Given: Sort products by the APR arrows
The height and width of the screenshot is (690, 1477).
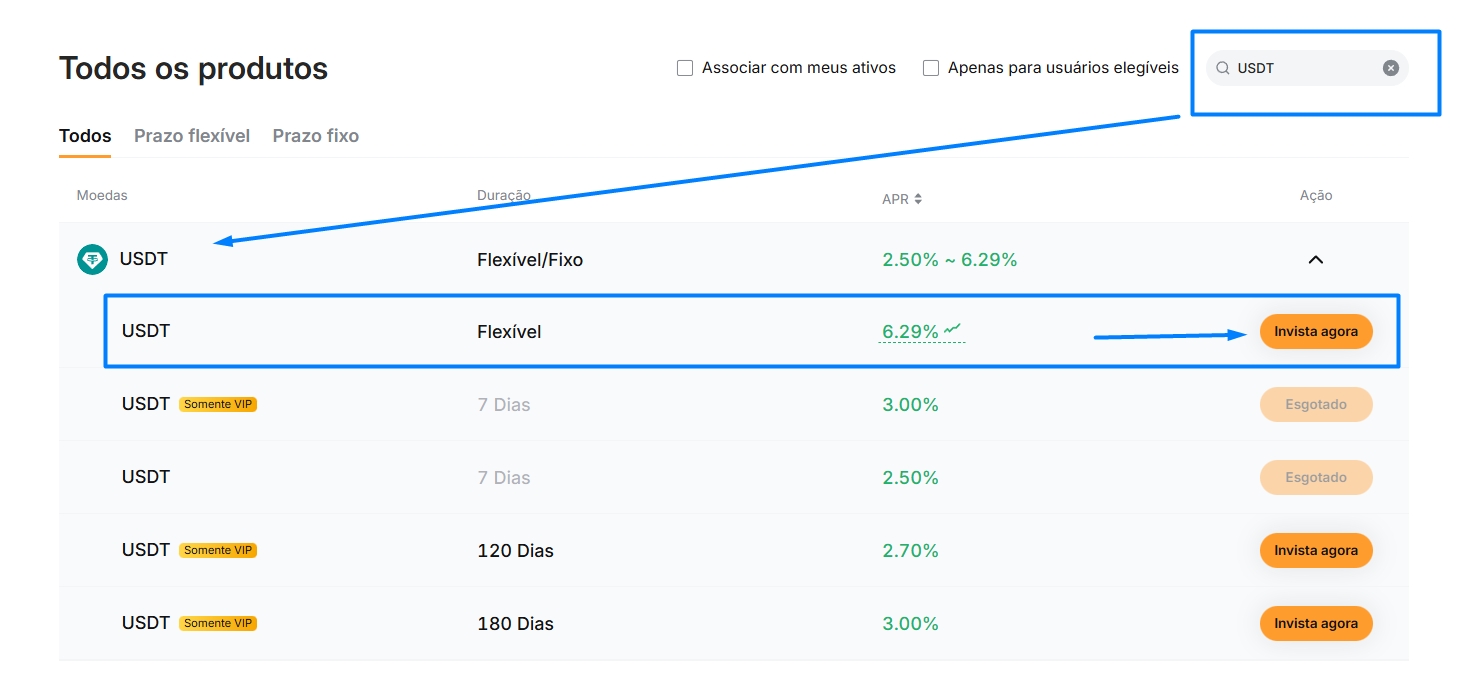Looking at the screenshot, I should pos(918,199).
